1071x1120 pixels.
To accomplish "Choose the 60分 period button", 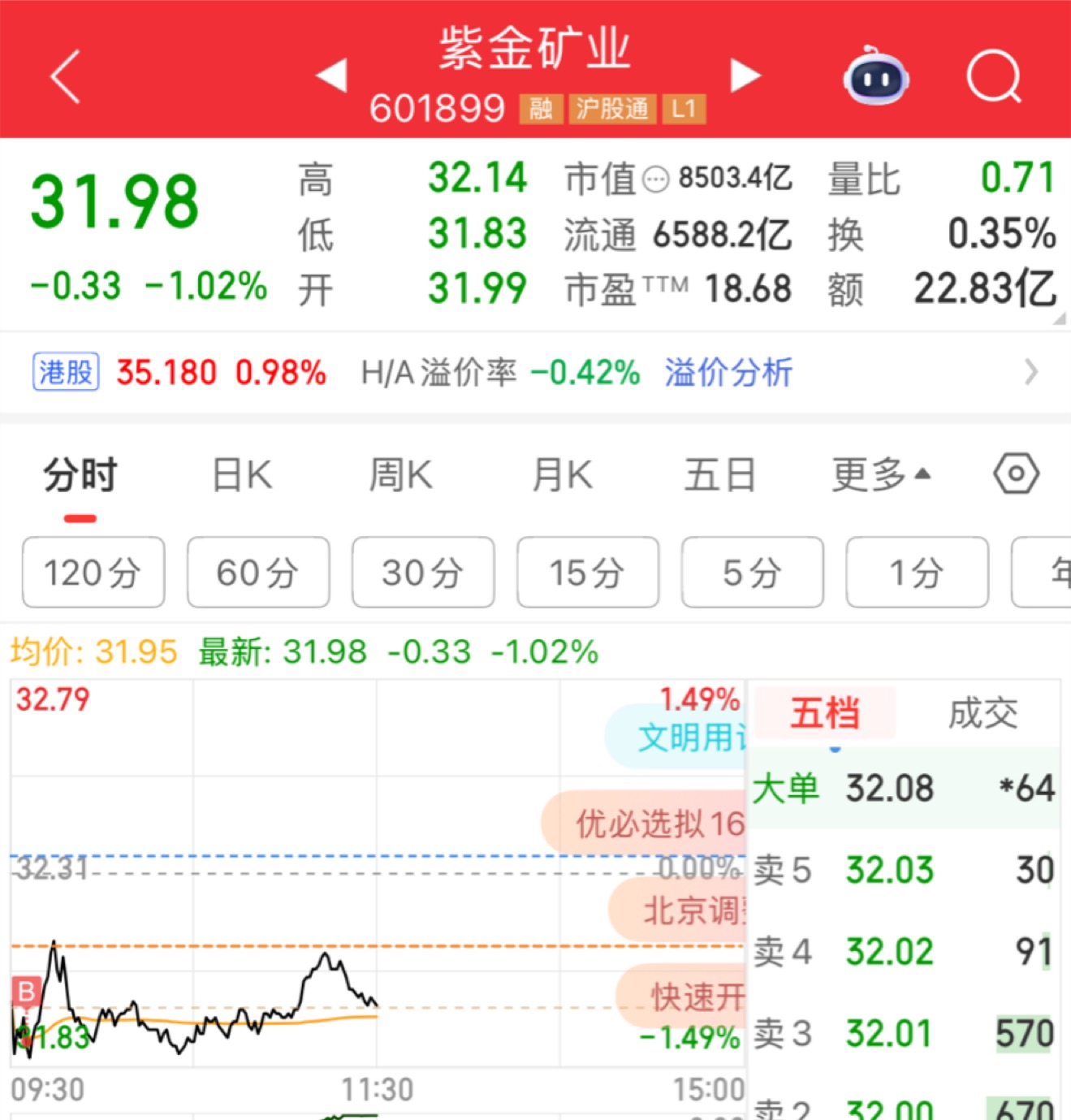I will [258, 572].
